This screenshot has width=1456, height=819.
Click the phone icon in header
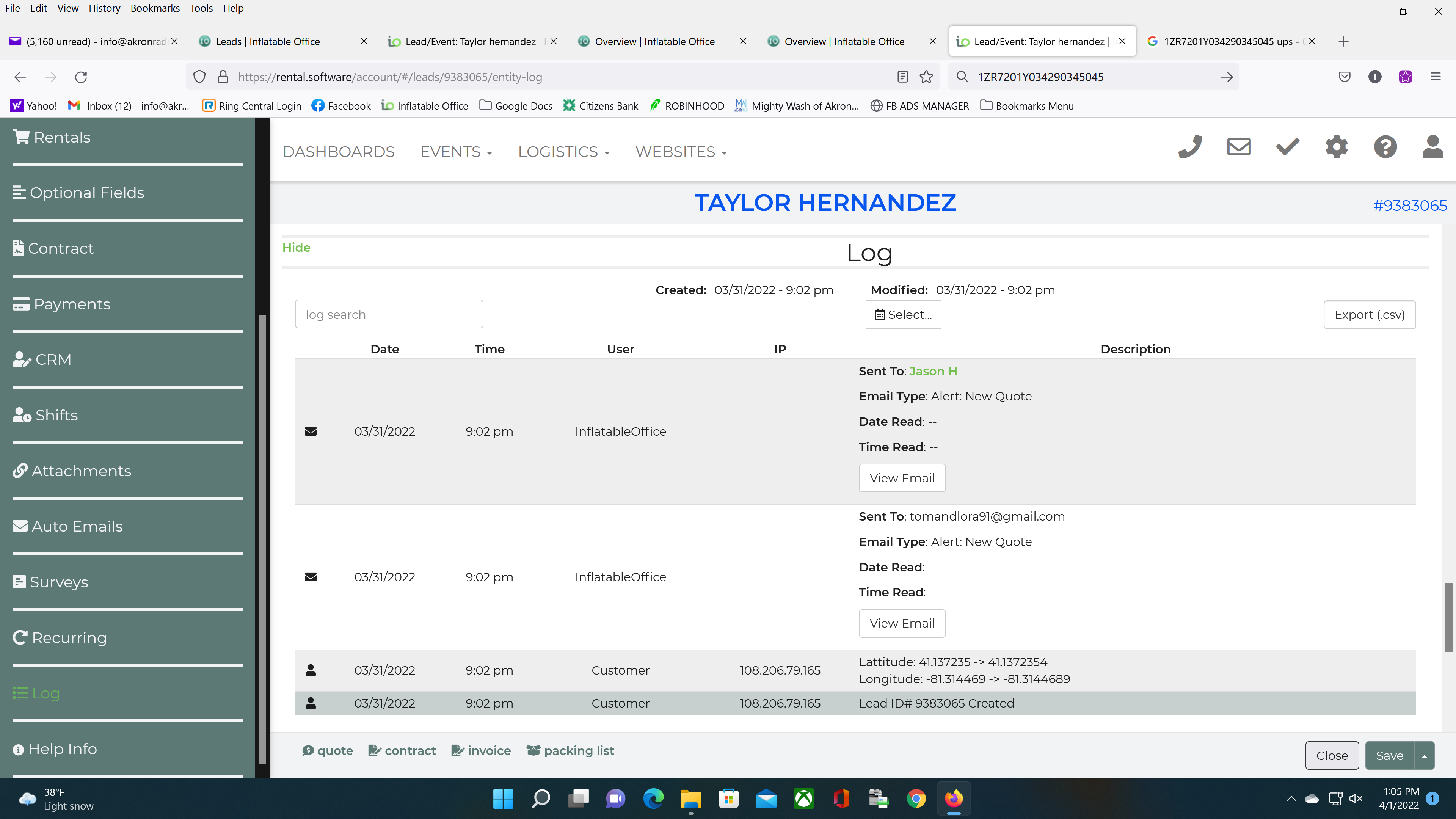[x=1190, y=147]
